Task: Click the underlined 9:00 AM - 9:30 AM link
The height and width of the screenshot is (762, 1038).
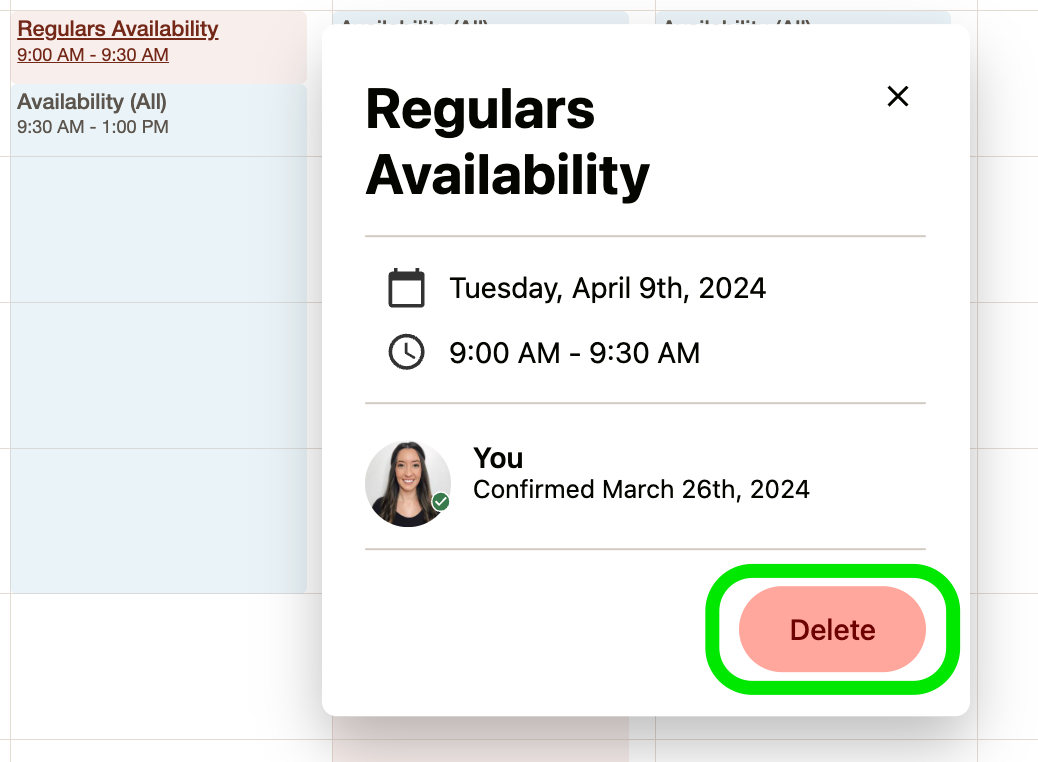Action: [x=93, y=55]
